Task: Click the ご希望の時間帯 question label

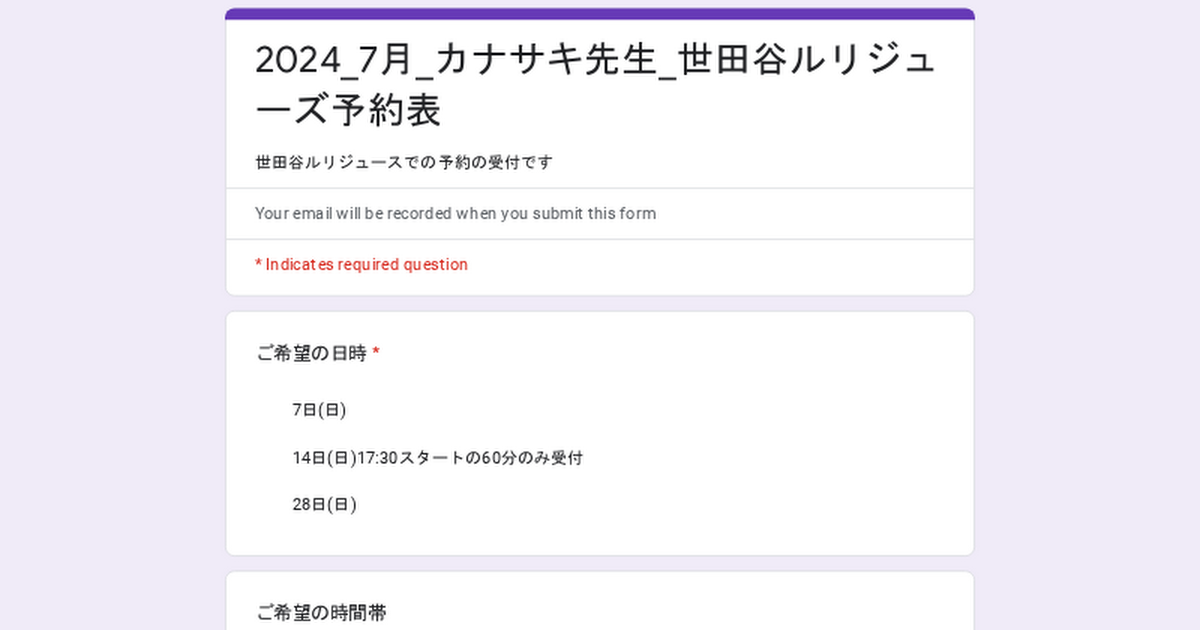Action: click(321, 613)
